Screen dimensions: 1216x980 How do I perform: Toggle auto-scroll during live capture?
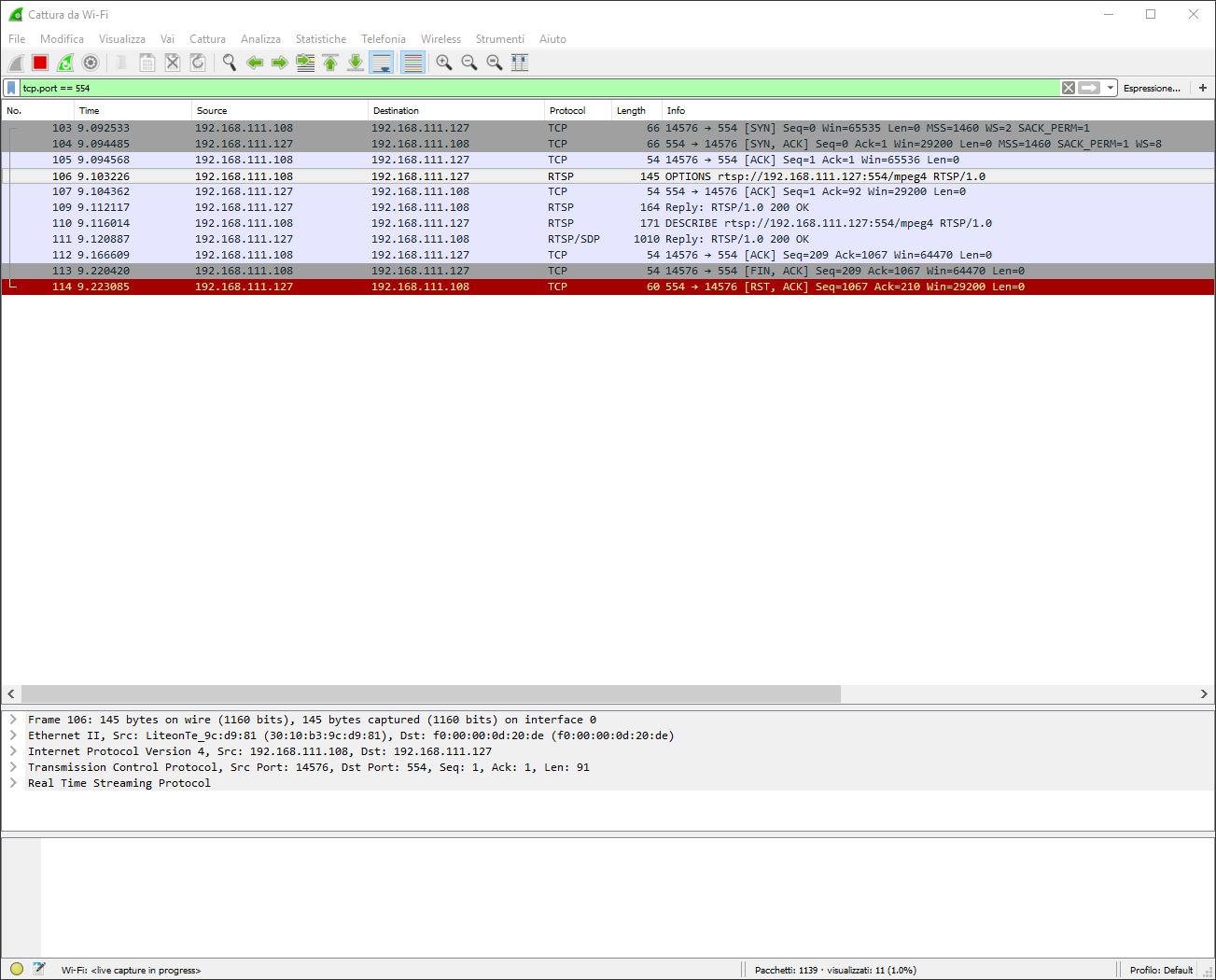click(x=383, y=62)
